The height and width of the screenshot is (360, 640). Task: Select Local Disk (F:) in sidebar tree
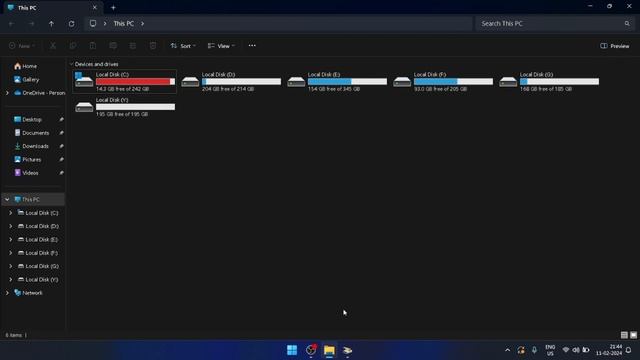click(38, 253)
